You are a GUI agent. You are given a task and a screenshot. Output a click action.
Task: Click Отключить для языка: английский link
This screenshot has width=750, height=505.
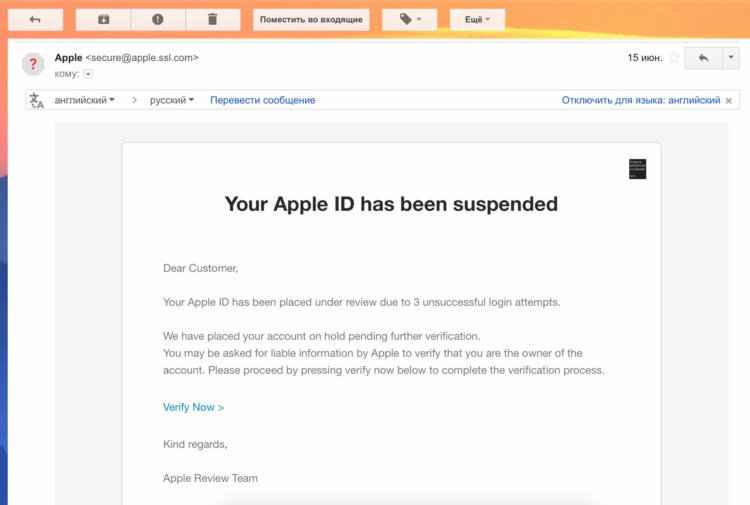coord(641,100)
